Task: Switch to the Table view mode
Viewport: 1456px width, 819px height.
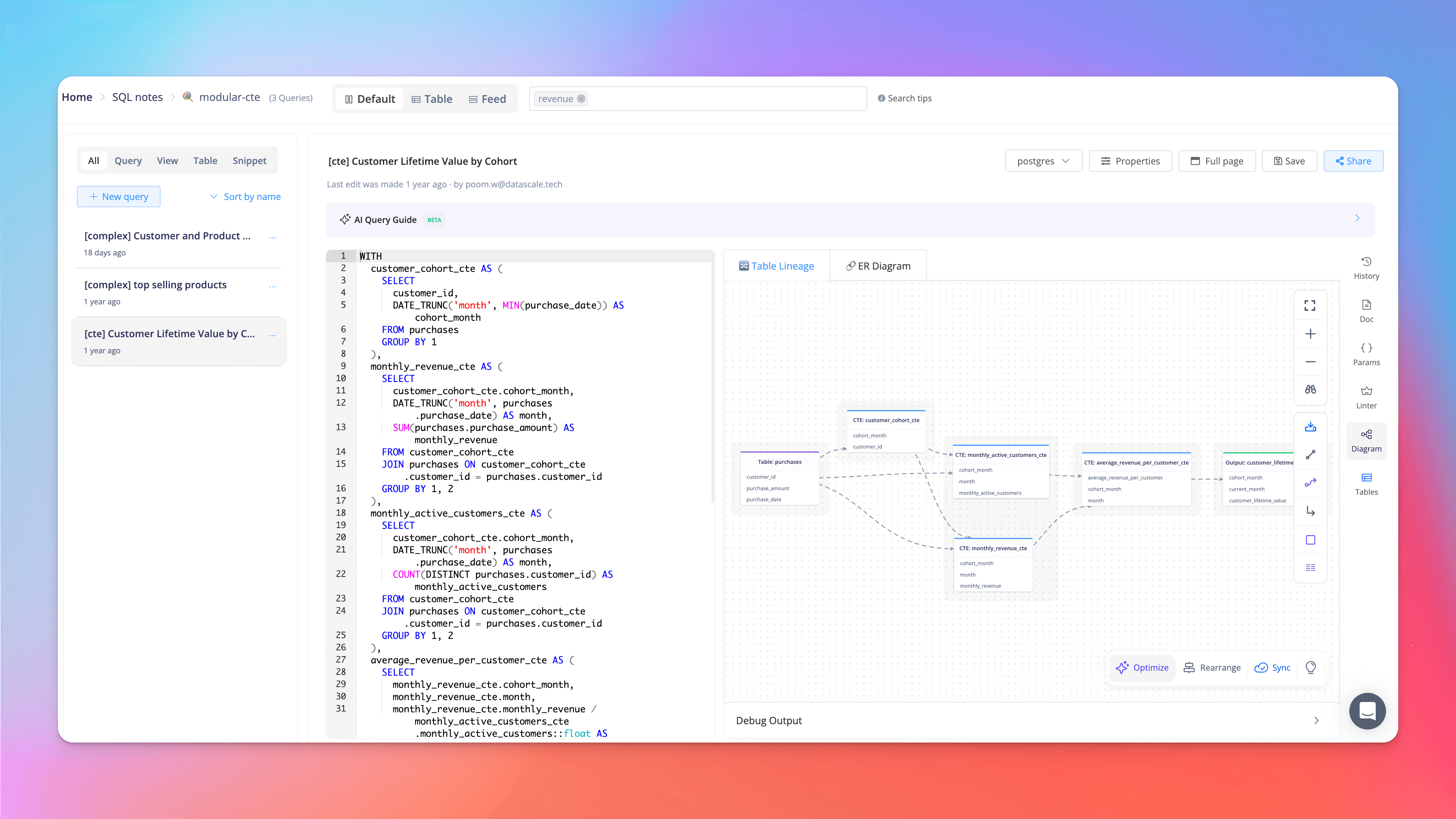Action: (x=432, y=99)
